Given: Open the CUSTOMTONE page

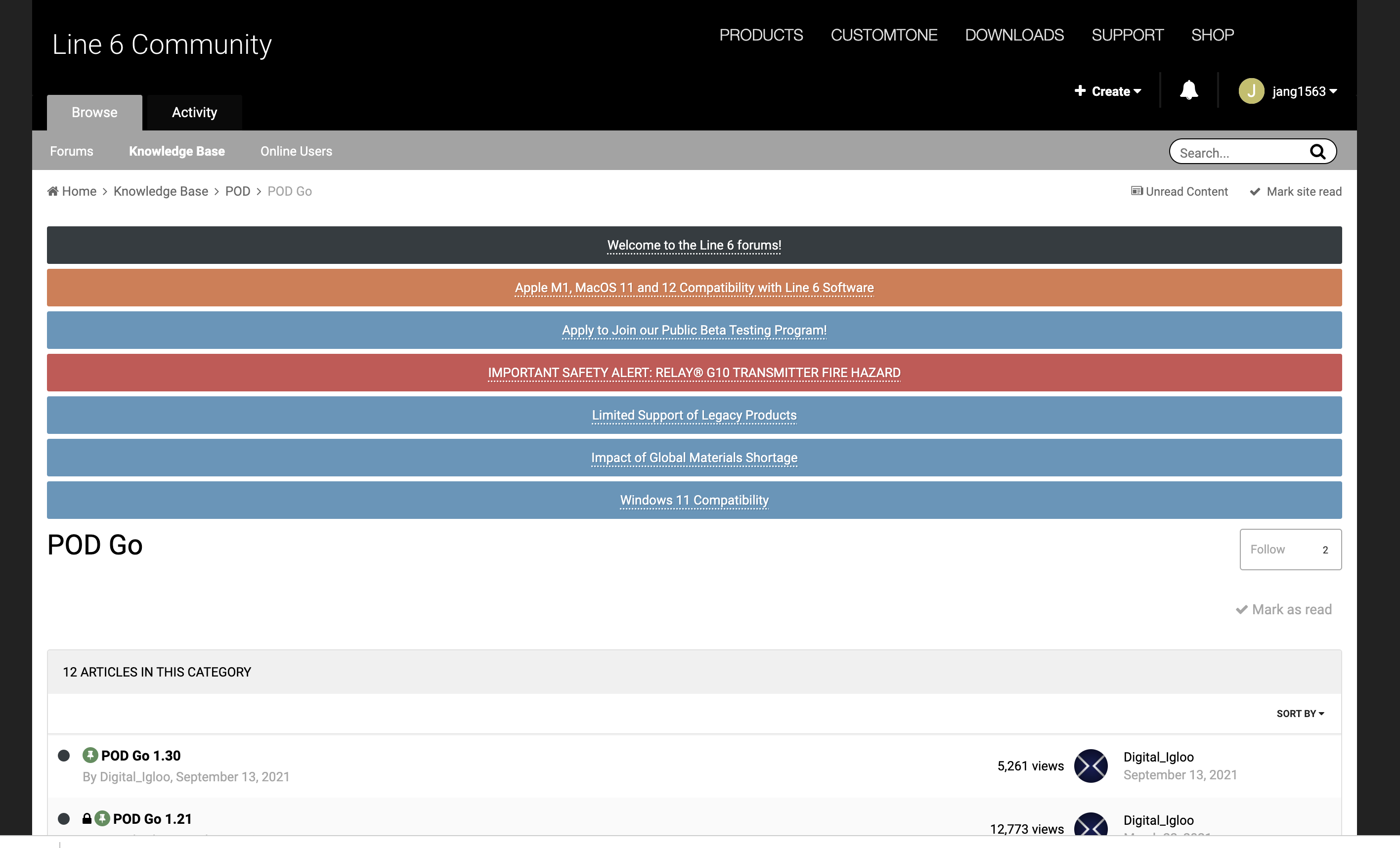Looking at the screenshot, I should click(883, 35).
